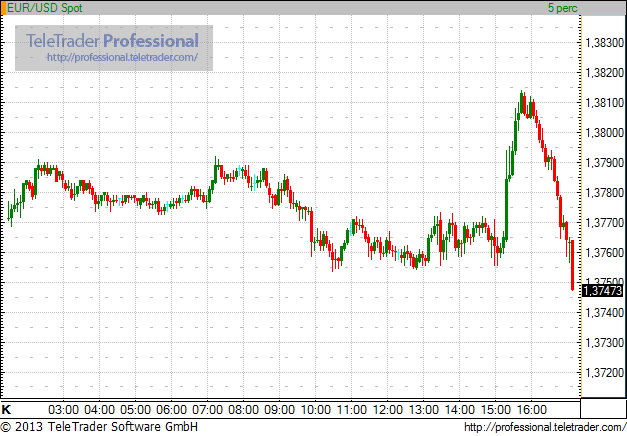The image size is (627, 436).
Task: Open the professional.teletrader.com footer link
Action: 545,427
